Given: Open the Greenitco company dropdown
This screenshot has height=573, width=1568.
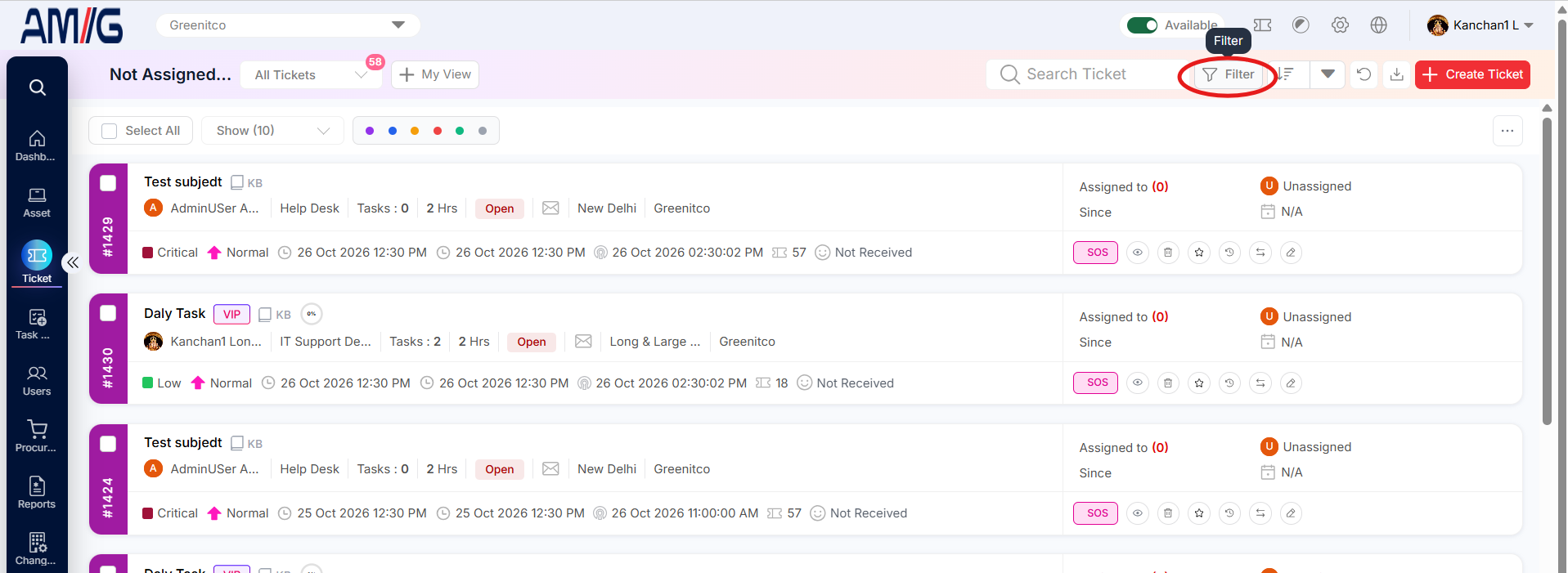Looking at the screenshot, I should pyautogui.click(x=288, y=25).
